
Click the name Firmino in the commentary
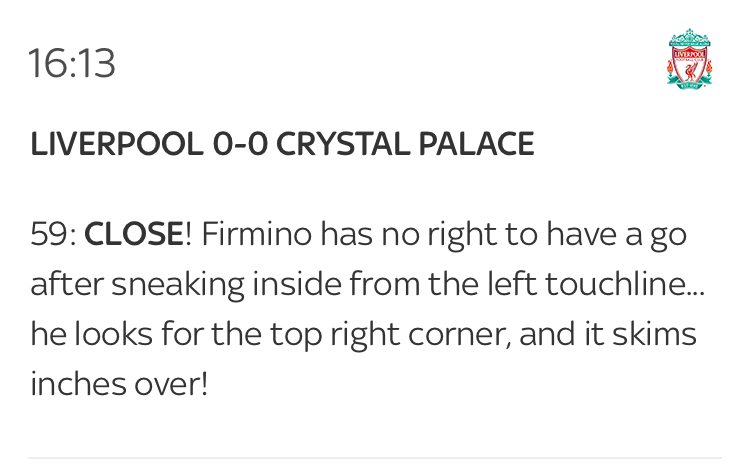pyautogui.click(x=256, y=234)
